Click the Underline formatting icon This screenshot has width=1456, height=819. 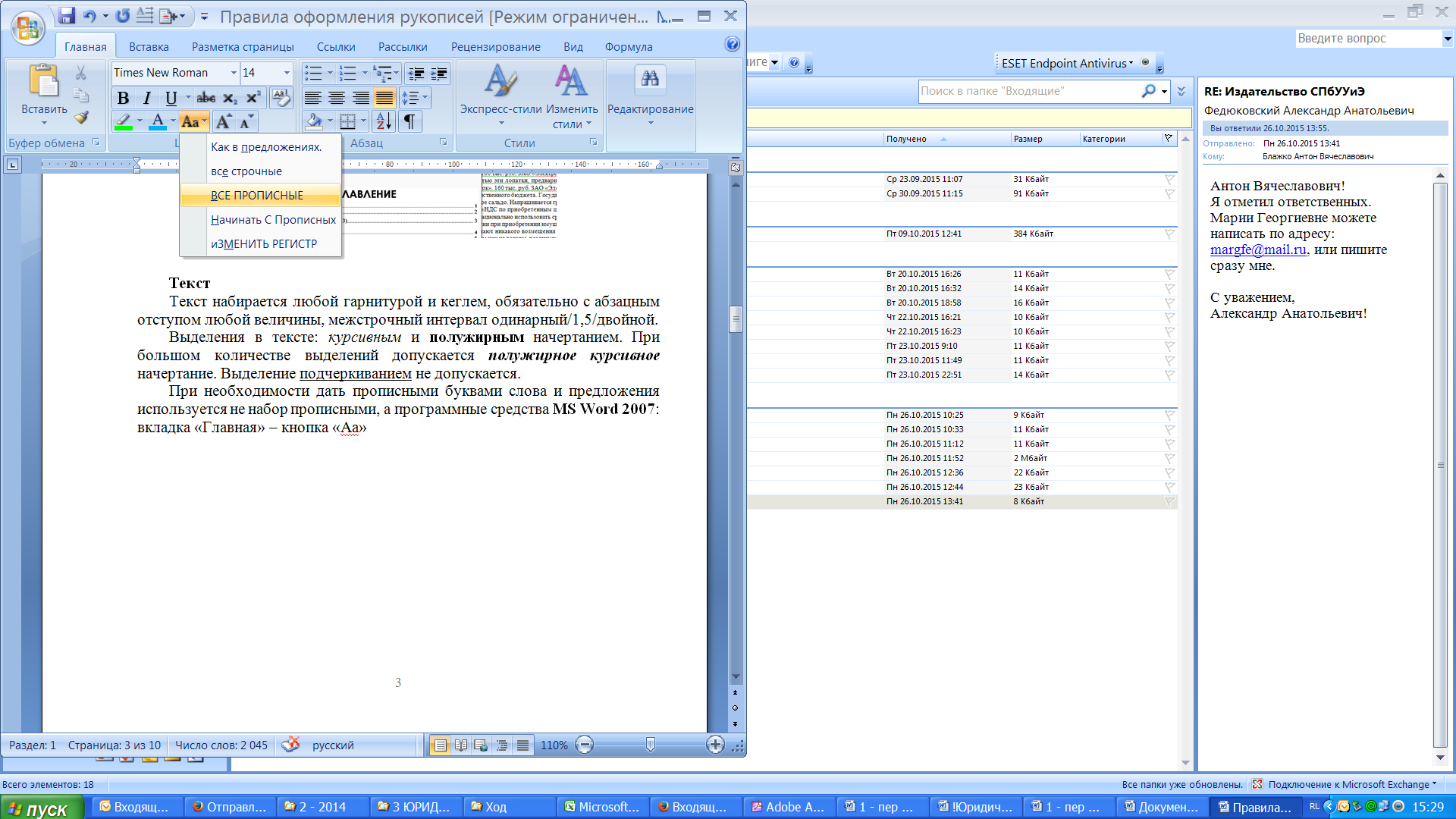[168, 97]
